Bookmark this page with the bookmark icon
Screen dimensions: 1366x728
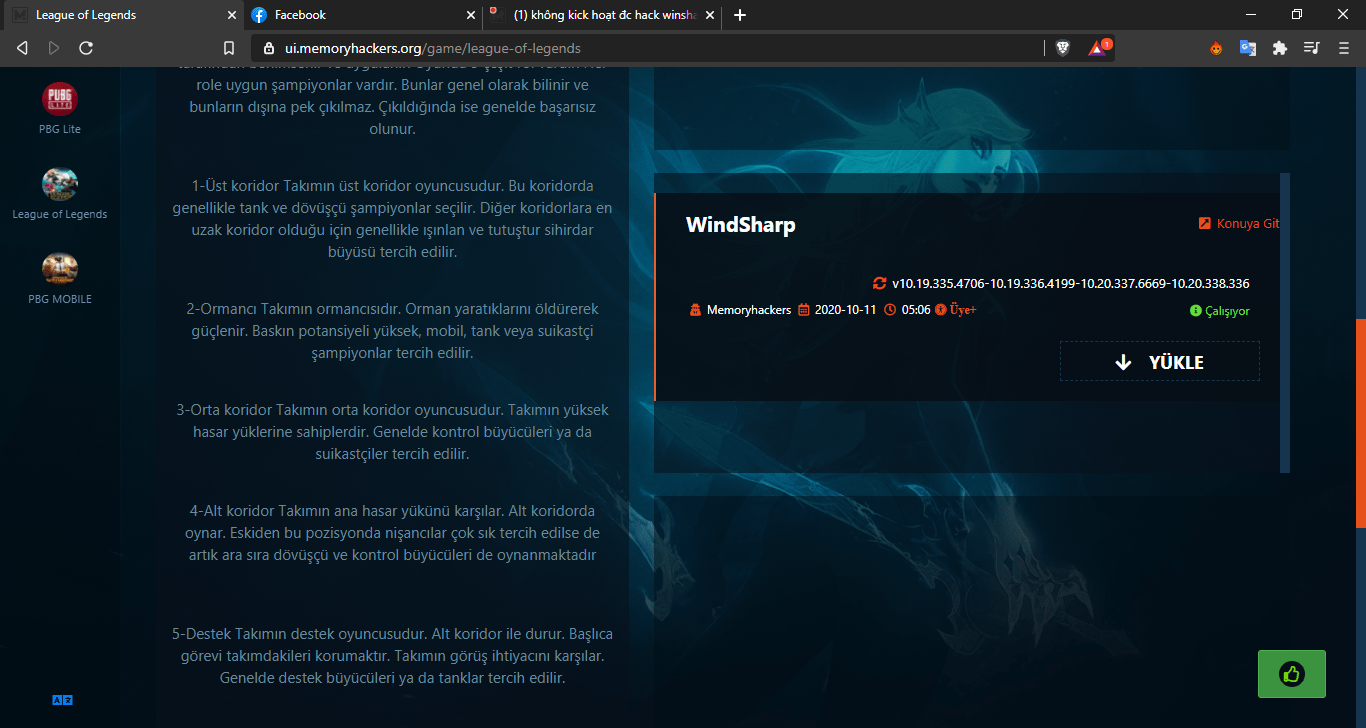click(x=229, y=48)
